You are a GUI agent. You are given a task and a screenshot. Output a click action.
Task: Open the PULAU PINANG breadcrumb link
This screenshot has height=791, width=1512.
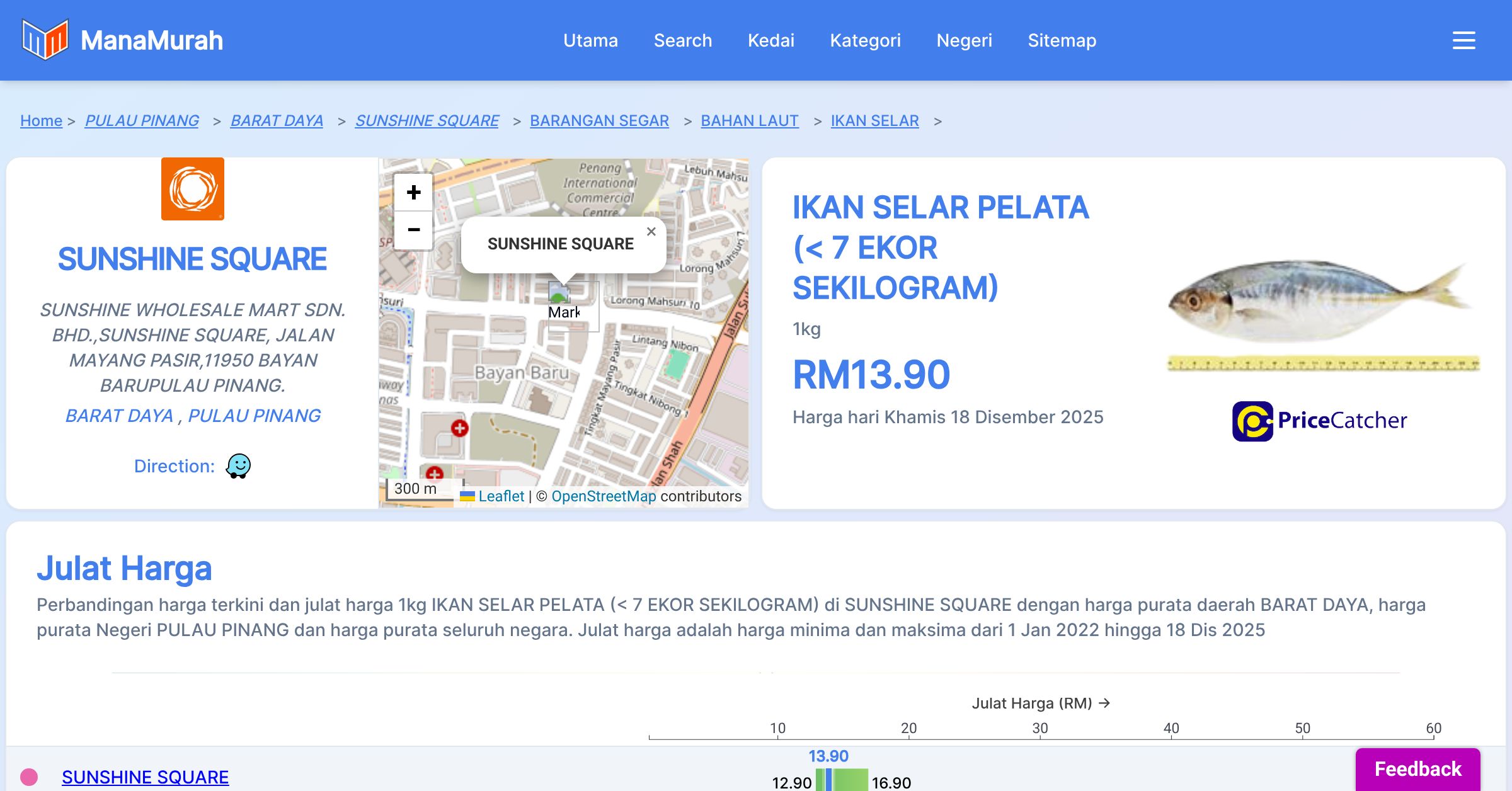142,120
